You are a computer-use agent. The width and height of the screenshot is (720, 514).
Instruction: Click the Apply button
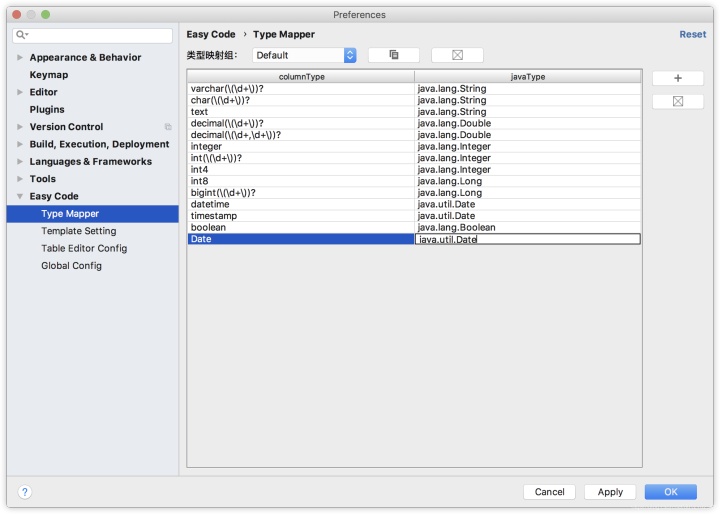(x=610, y=492)
